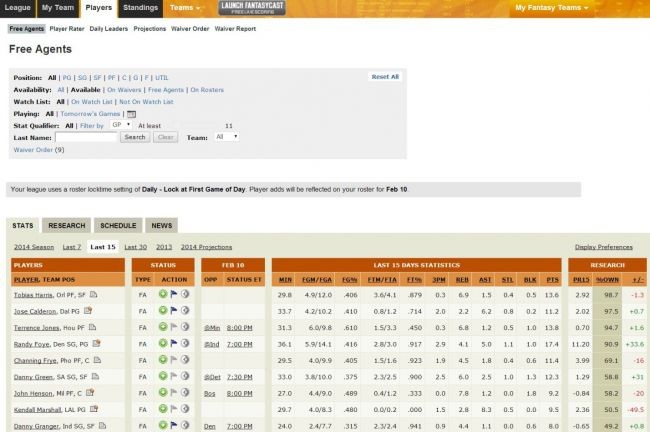Add Danny Green using plus icon

tap(163, 376)
